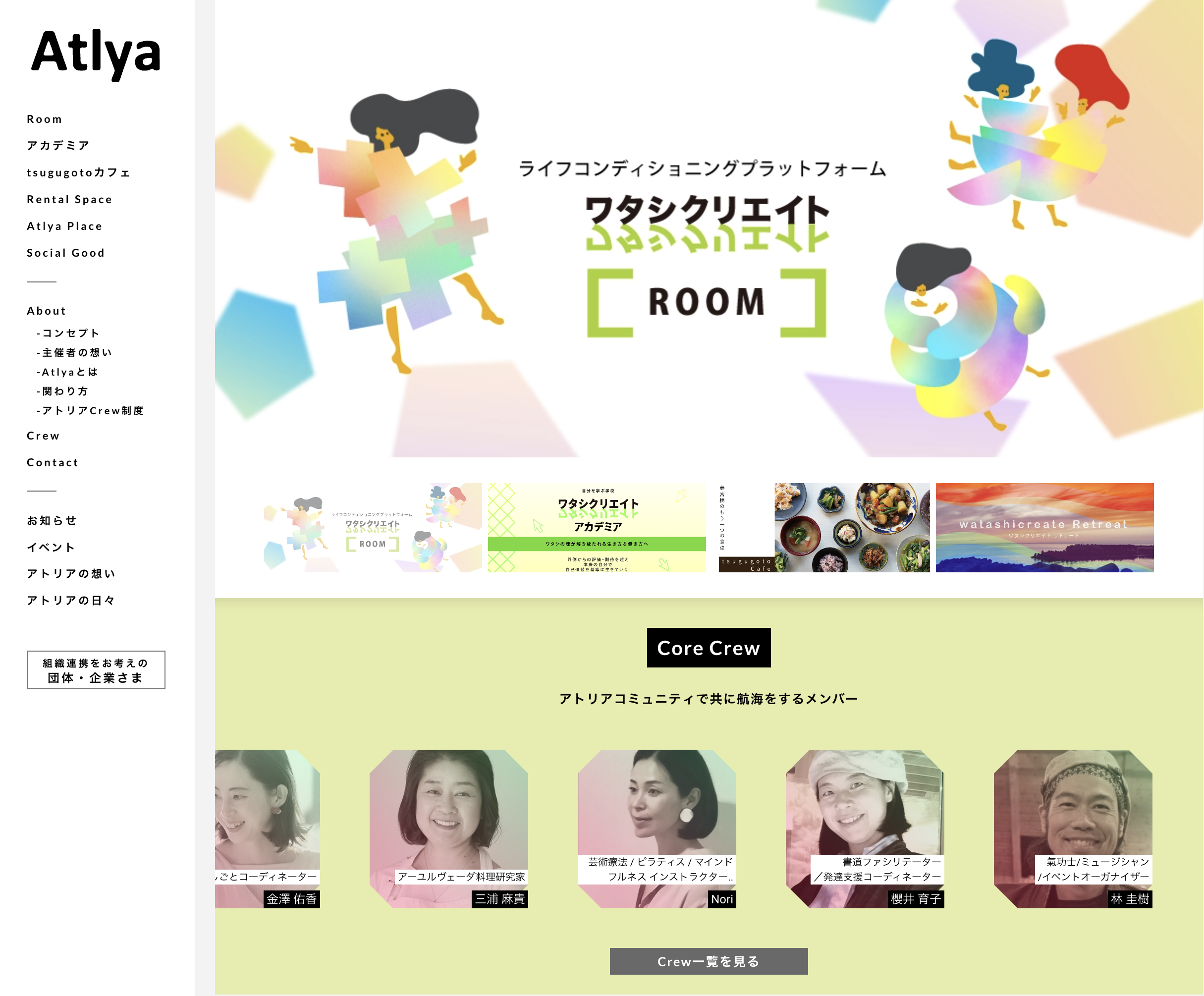Image resolution: width=1204 pixels, height=996 pixels.
Task: Open the About section
Action: click(x=47, y=311)
